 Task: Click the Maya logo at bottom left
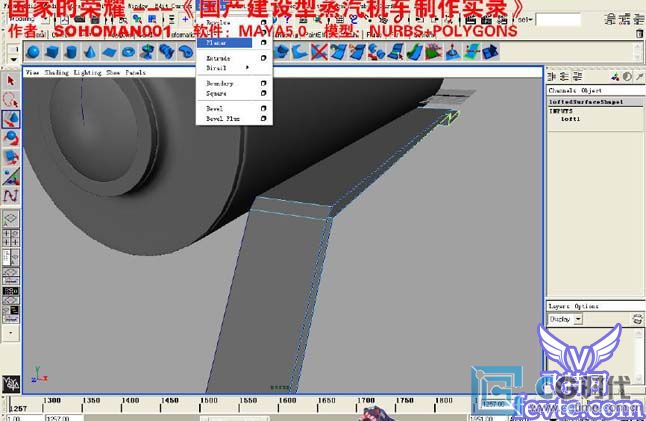click(11, 384)
